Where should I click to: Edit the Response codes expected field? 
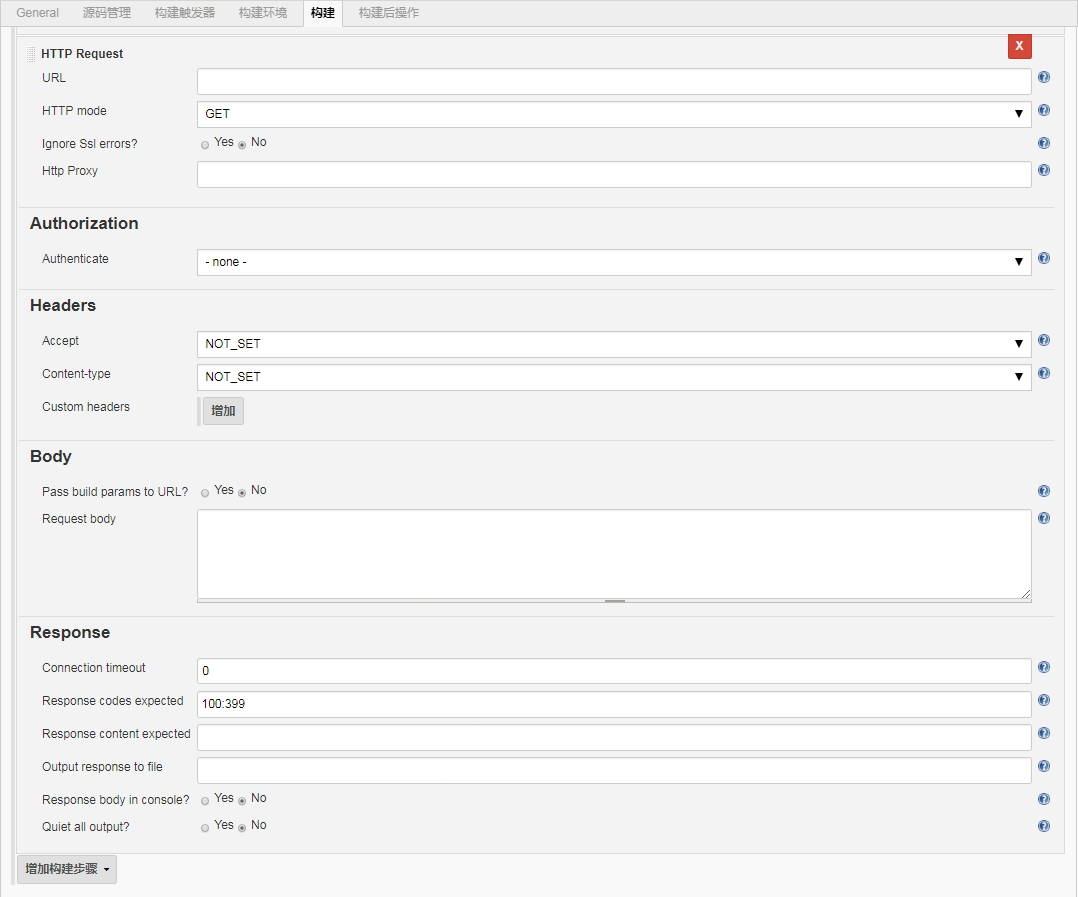[614, 704]
